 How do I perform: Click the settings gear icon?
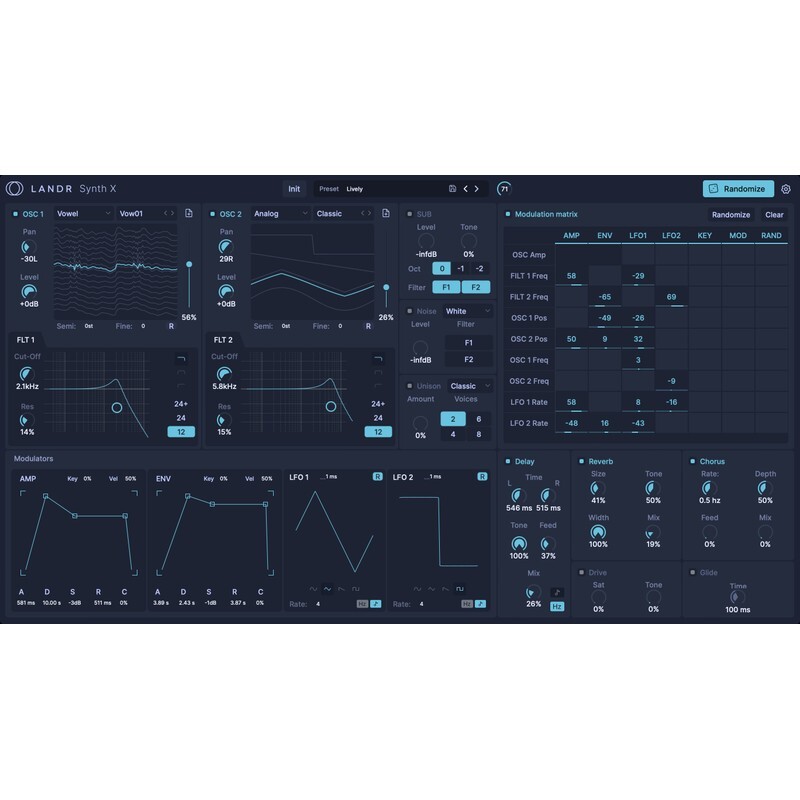[x=787, y=188]
